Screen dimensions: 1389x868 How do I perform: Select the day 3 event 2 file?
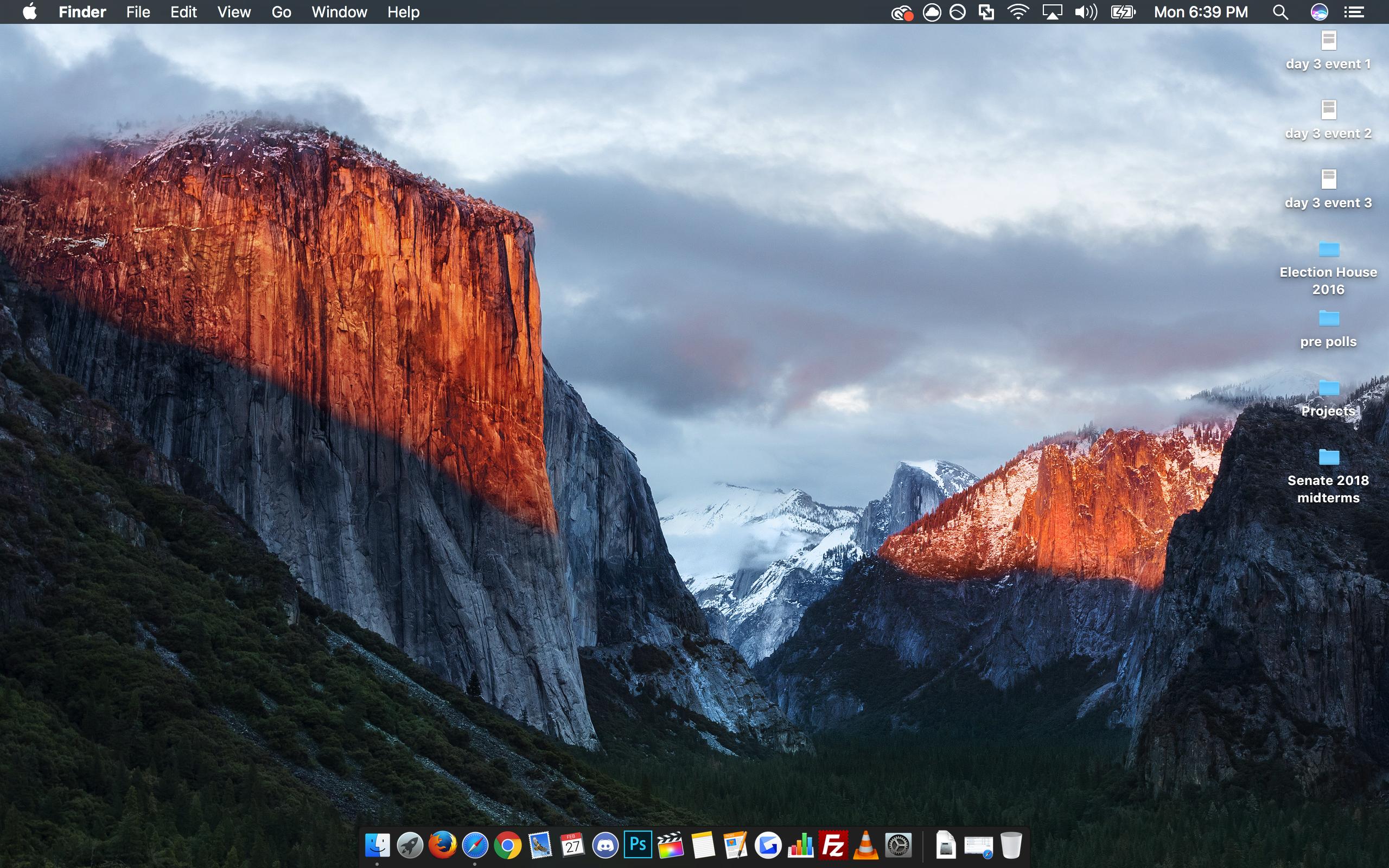(x=1328, y=110)
